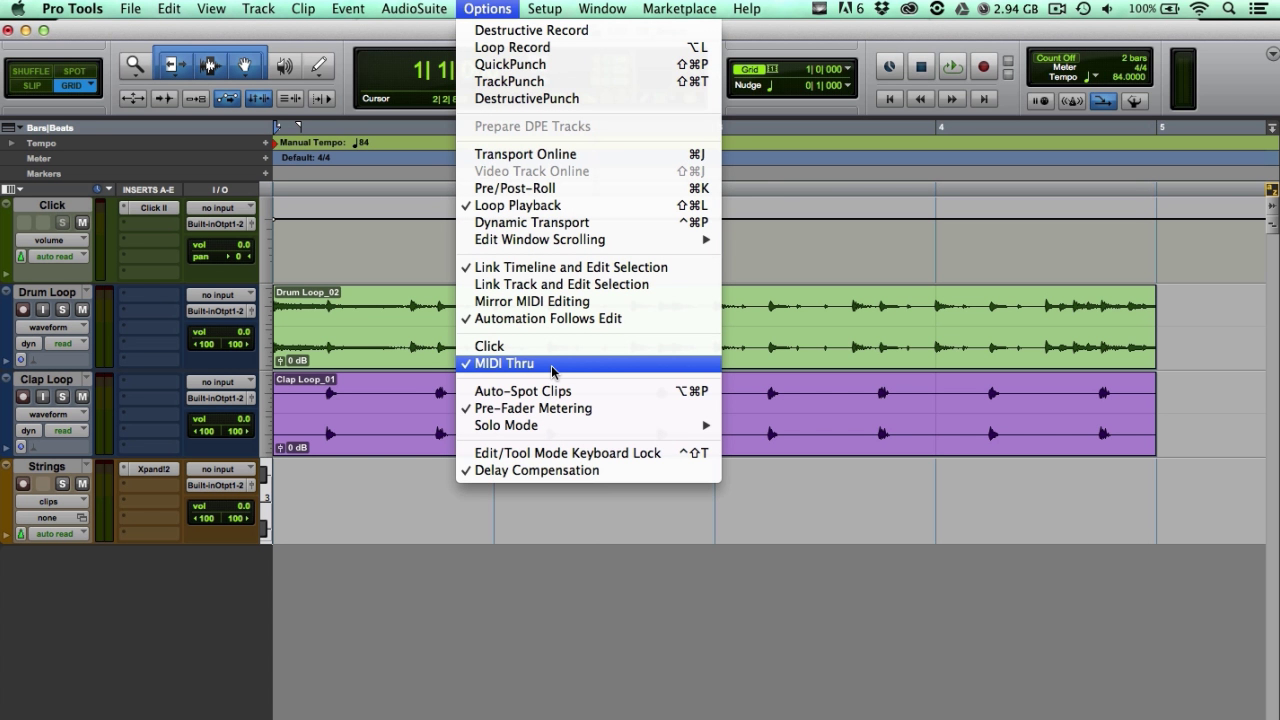Toggle Zoom Toggle four-arrow button

(x=133, y=99)
